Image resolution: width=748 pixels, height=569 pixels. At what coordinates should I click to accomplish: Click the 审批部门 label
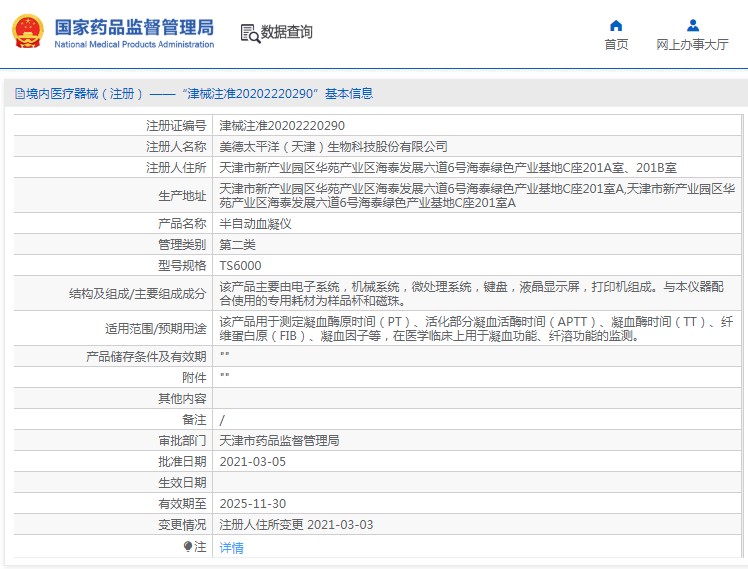pos(182,441)
